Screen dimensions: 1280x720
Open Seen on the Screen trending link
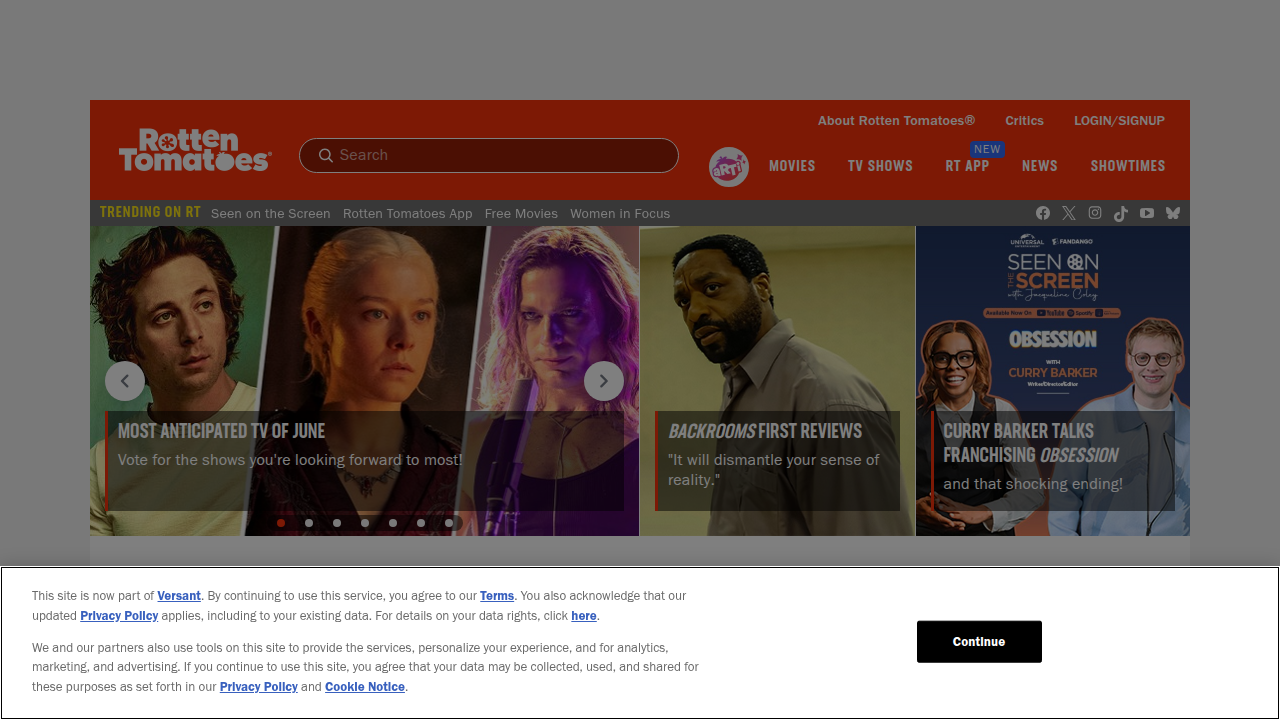[x=270, y=214]
